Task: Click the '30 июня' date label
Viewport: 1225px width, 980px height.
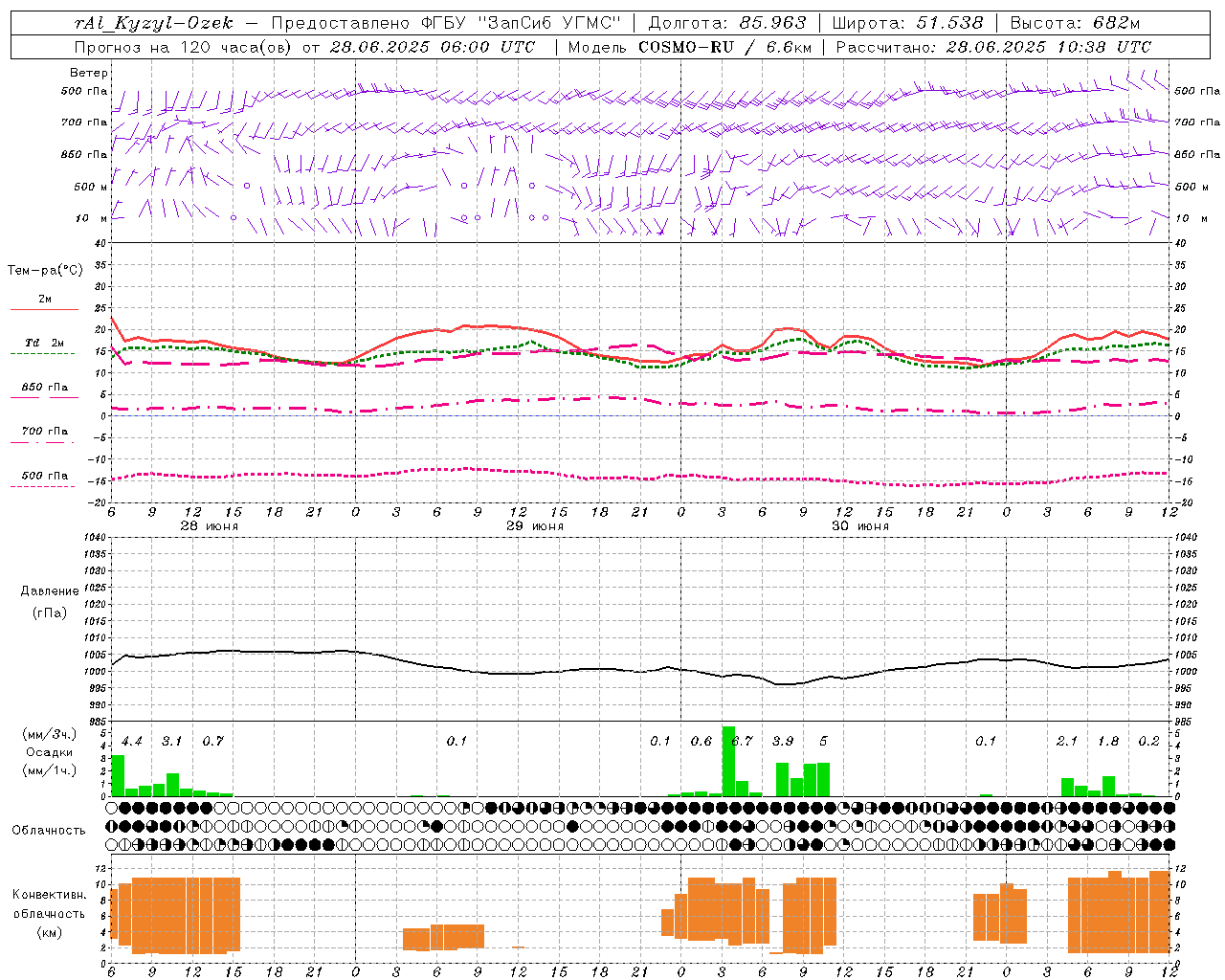Action: [x=860, y=526]
